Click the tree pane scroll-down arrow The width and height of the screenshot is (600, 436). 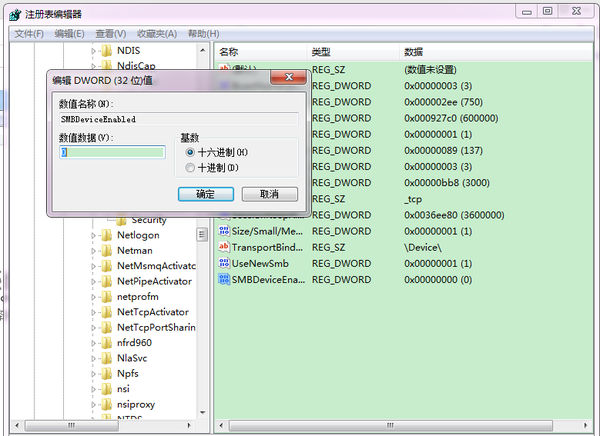pos(202,413)
